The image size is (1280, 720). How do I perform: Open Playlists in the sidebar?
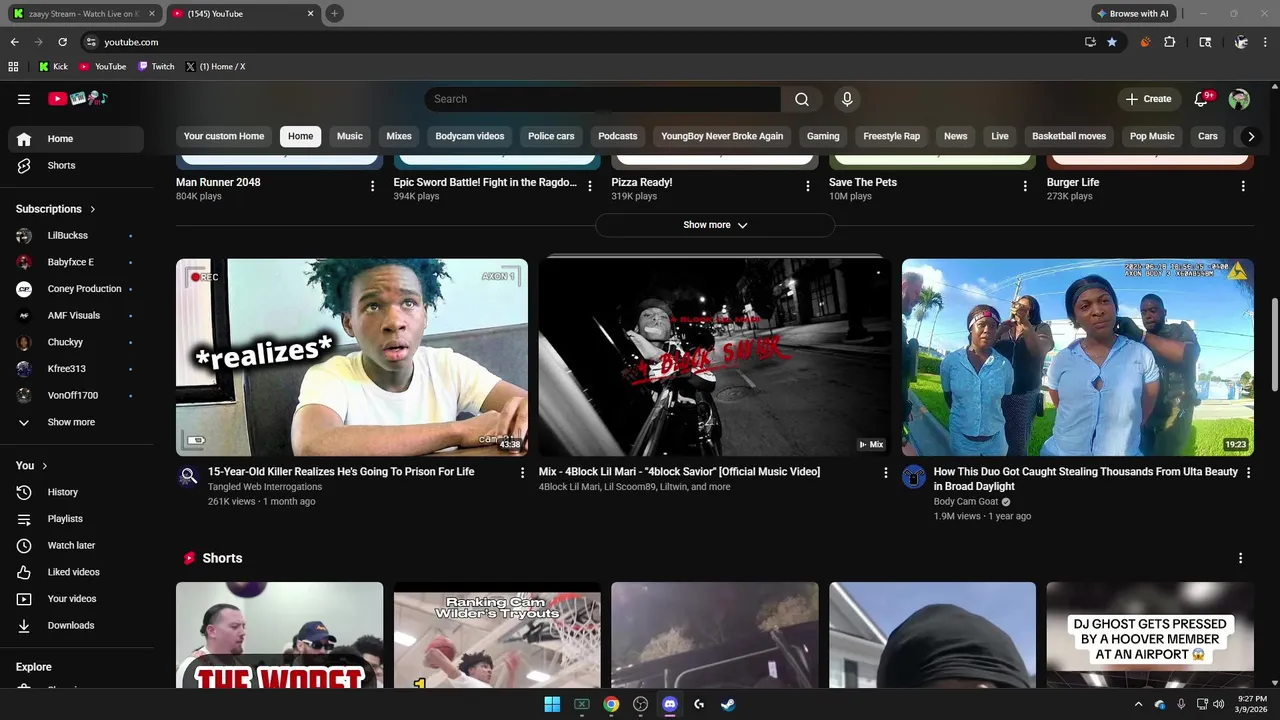click(76, 519)
